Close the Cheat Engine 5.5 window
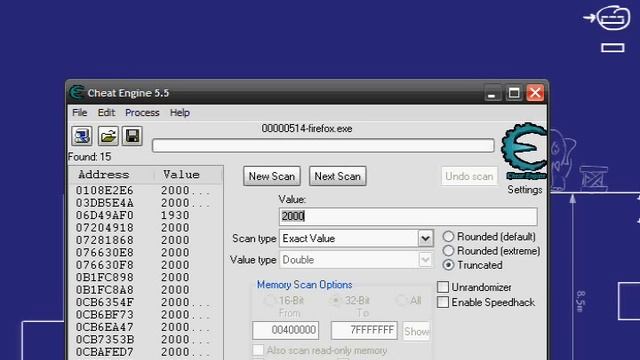This screenshot has width=640, height=360. 535,93
